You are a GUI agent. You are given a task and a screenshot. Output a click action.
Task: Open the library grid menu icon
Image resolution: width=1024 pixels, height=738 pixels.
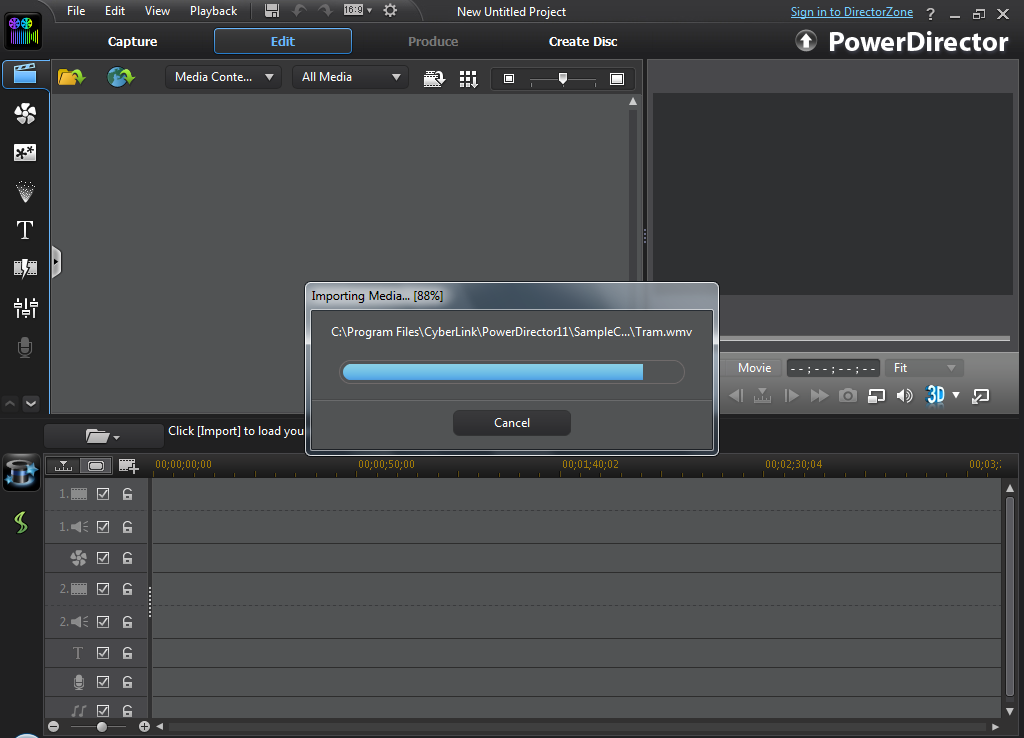click(x=468, y=78)
